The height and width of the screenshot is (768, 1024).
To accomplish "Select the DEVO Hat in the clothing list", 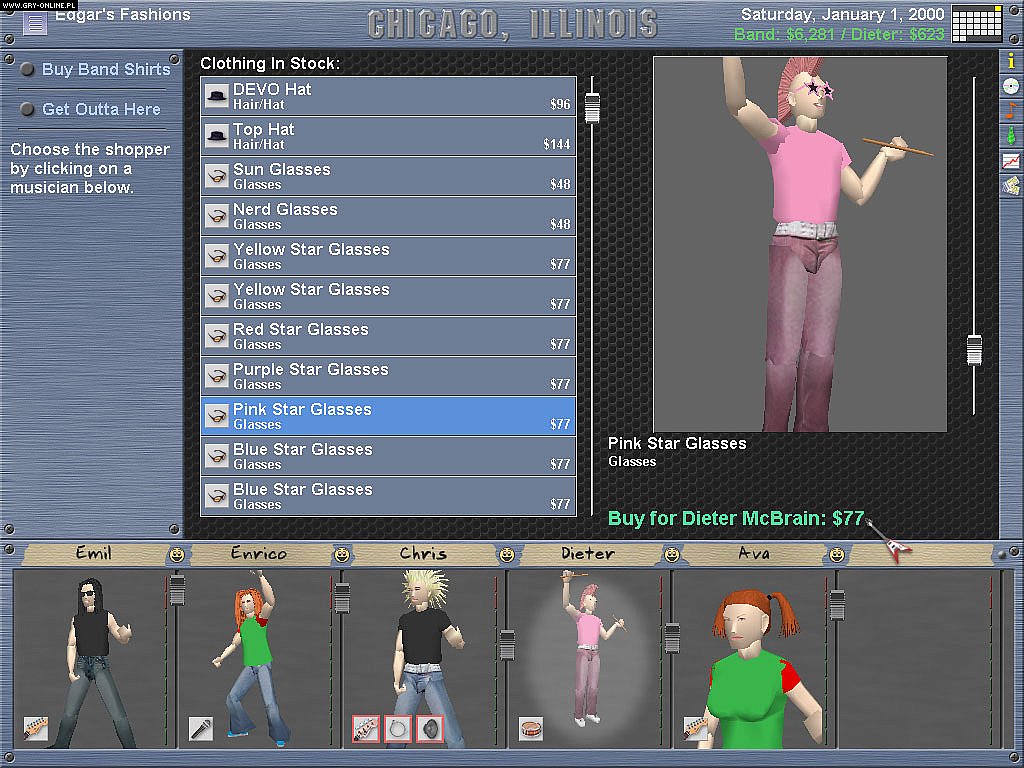I will 389,97.
